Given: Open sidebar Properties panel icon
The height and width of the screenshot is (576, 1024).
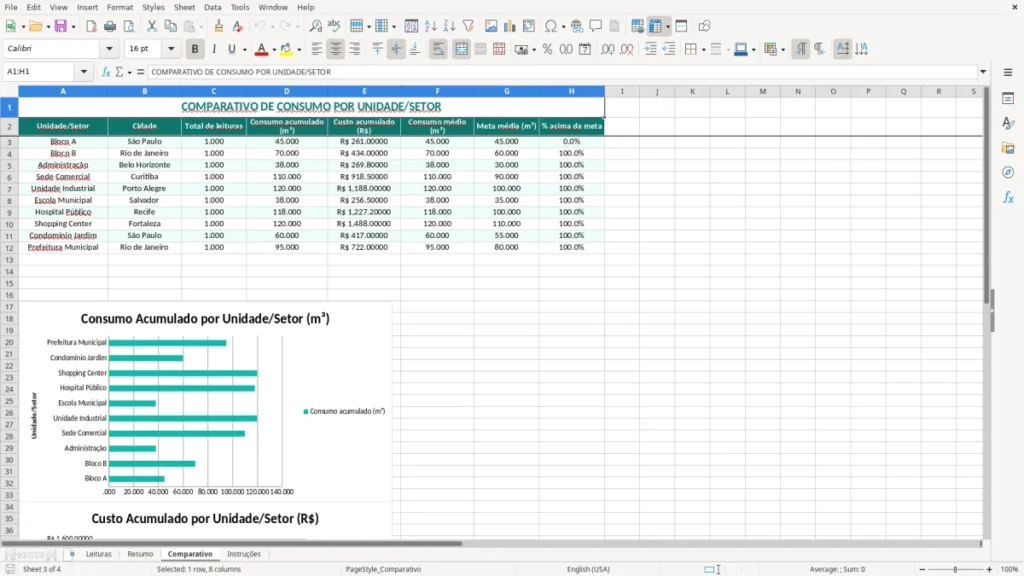Looking at the screenshot, I should click(1008, 99).
